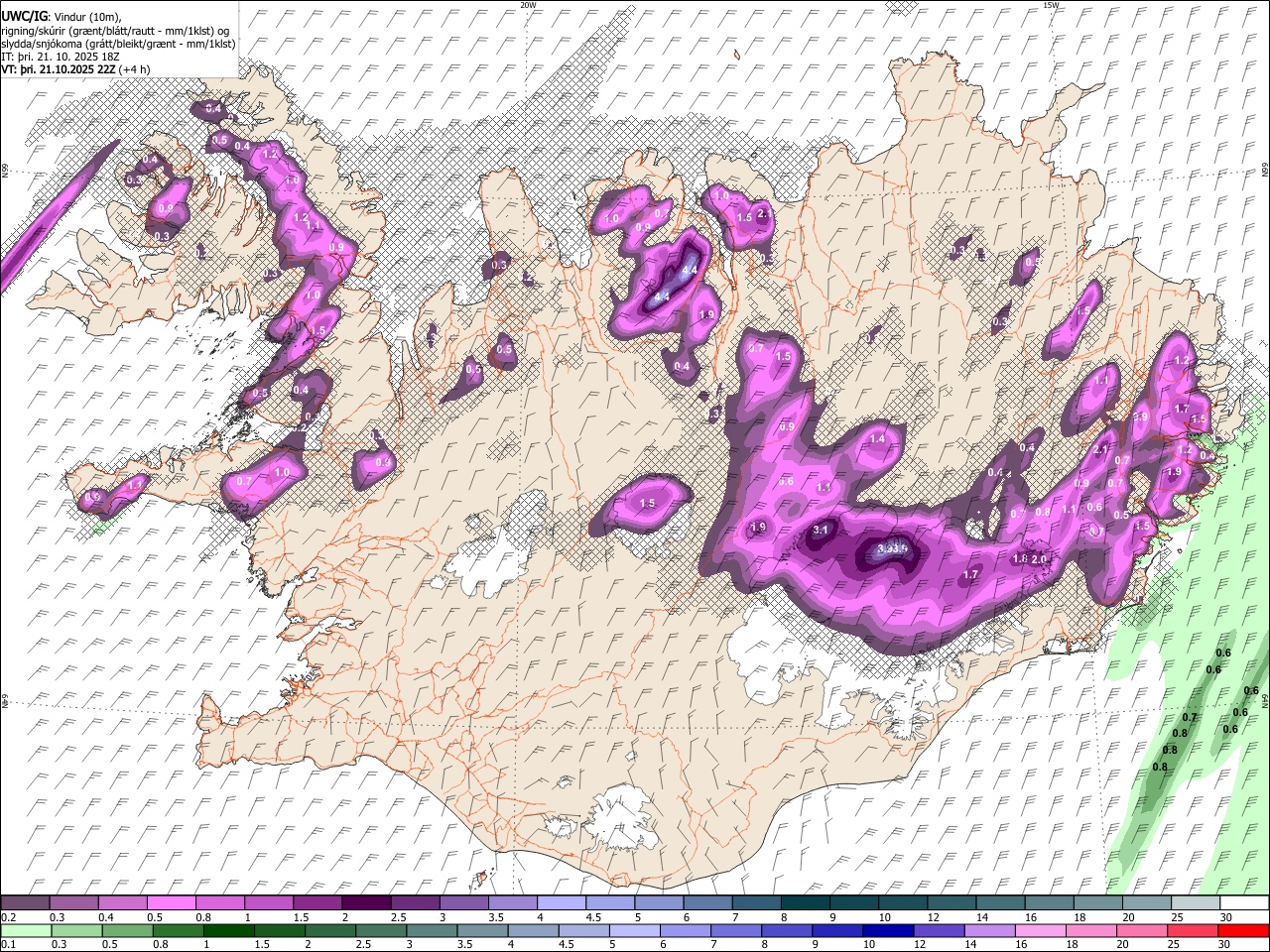Click the '15W' longitude label on top edge
Image resolution: width=1270 pixels, height=952 pixels.
tap(1051, 5)
